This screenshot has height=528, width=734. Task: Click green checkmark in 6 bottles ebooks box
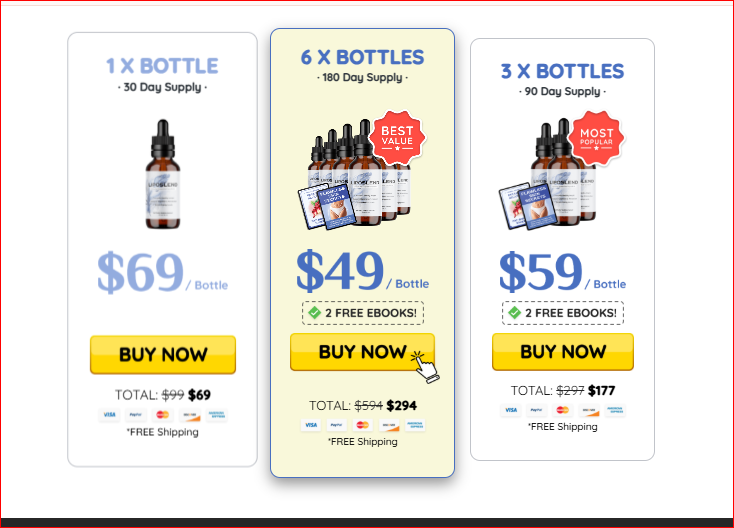coord(315,313)
